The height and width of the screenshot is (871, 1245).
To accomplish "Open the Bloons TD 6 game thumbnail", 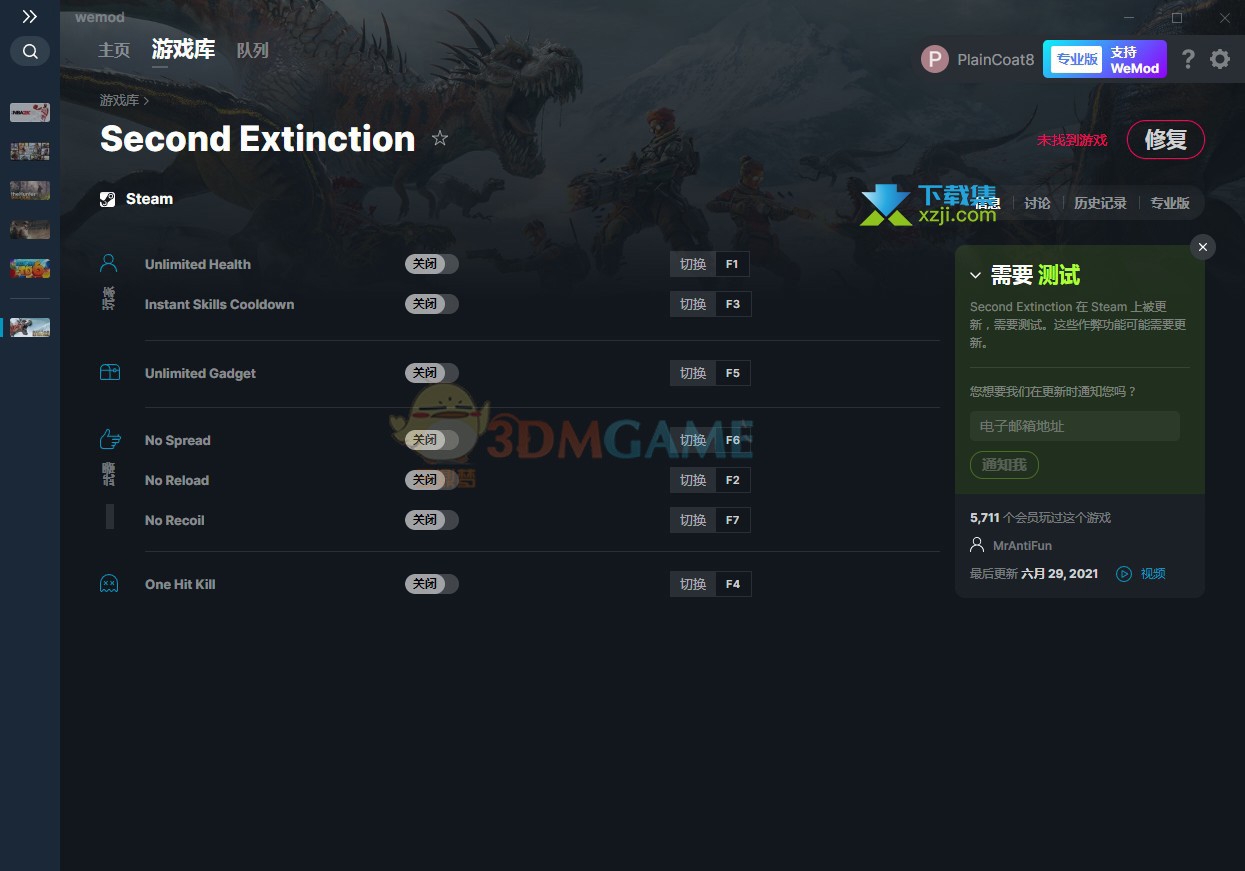I will [x=30, y=268].
